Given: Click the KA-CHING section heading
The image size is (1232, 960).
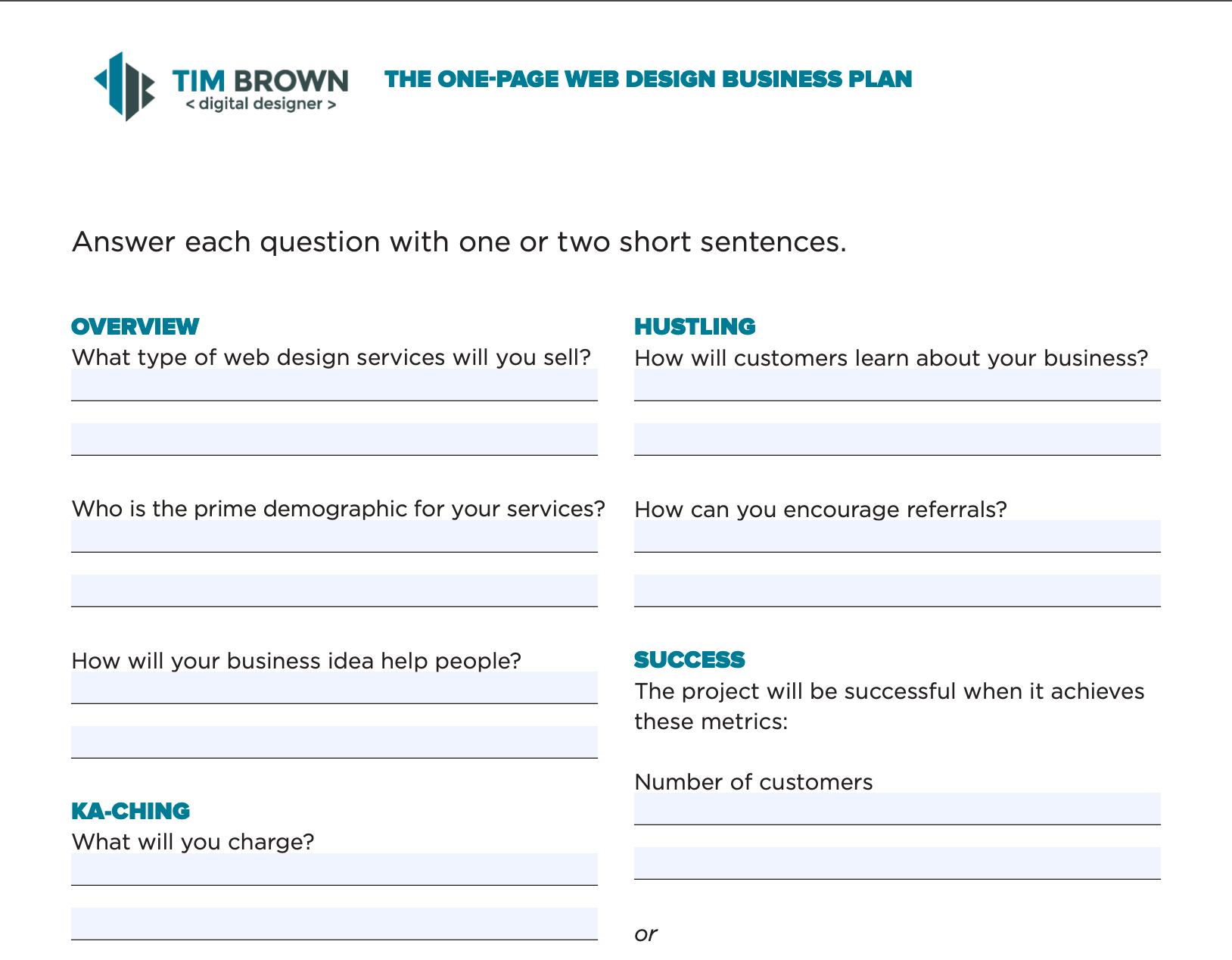Looking at the screenshot, I should click(130, 811).
